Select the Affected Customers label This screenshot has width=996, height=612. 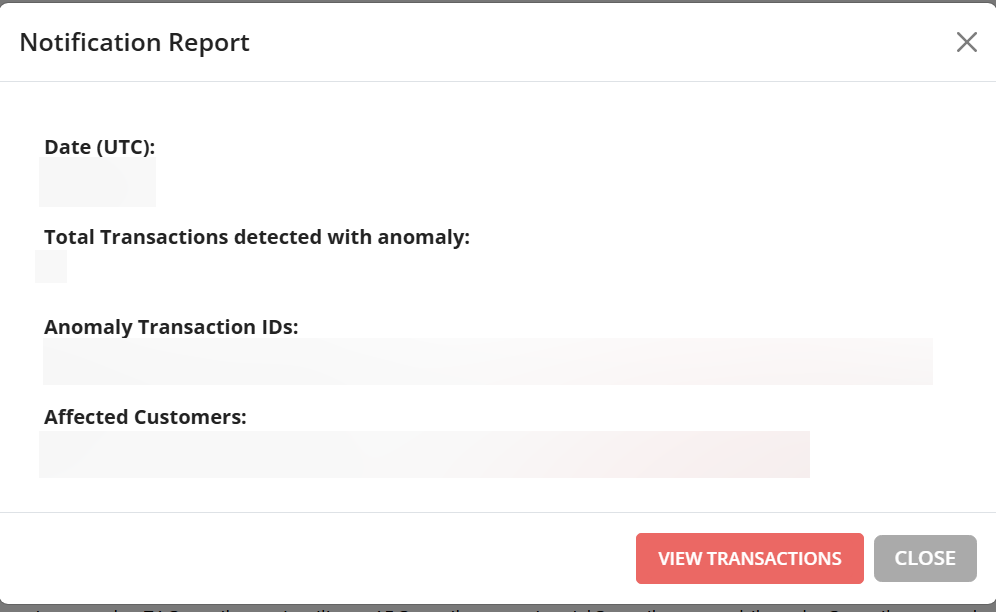pos(145,417)
